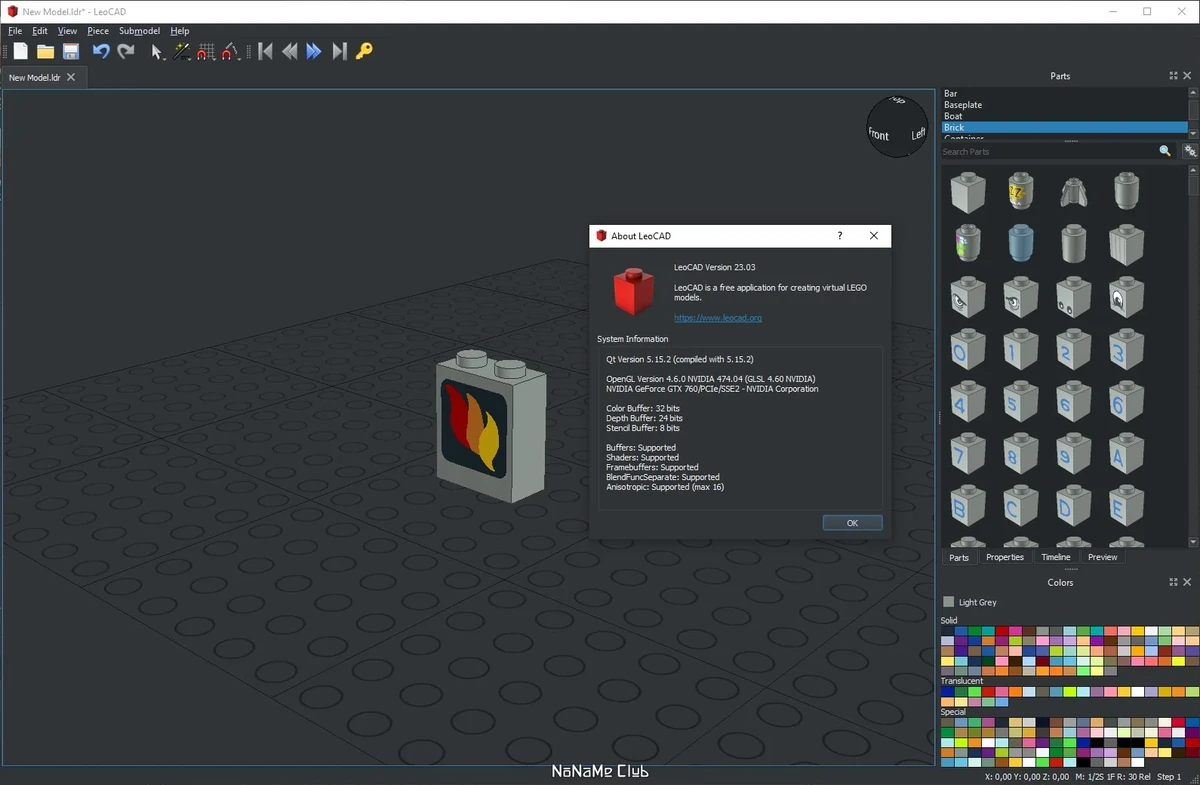The height and width of the screenshot is (785, 1200).
Task: Click the flame-printed brick in the viewport
Action: [493, 427]
